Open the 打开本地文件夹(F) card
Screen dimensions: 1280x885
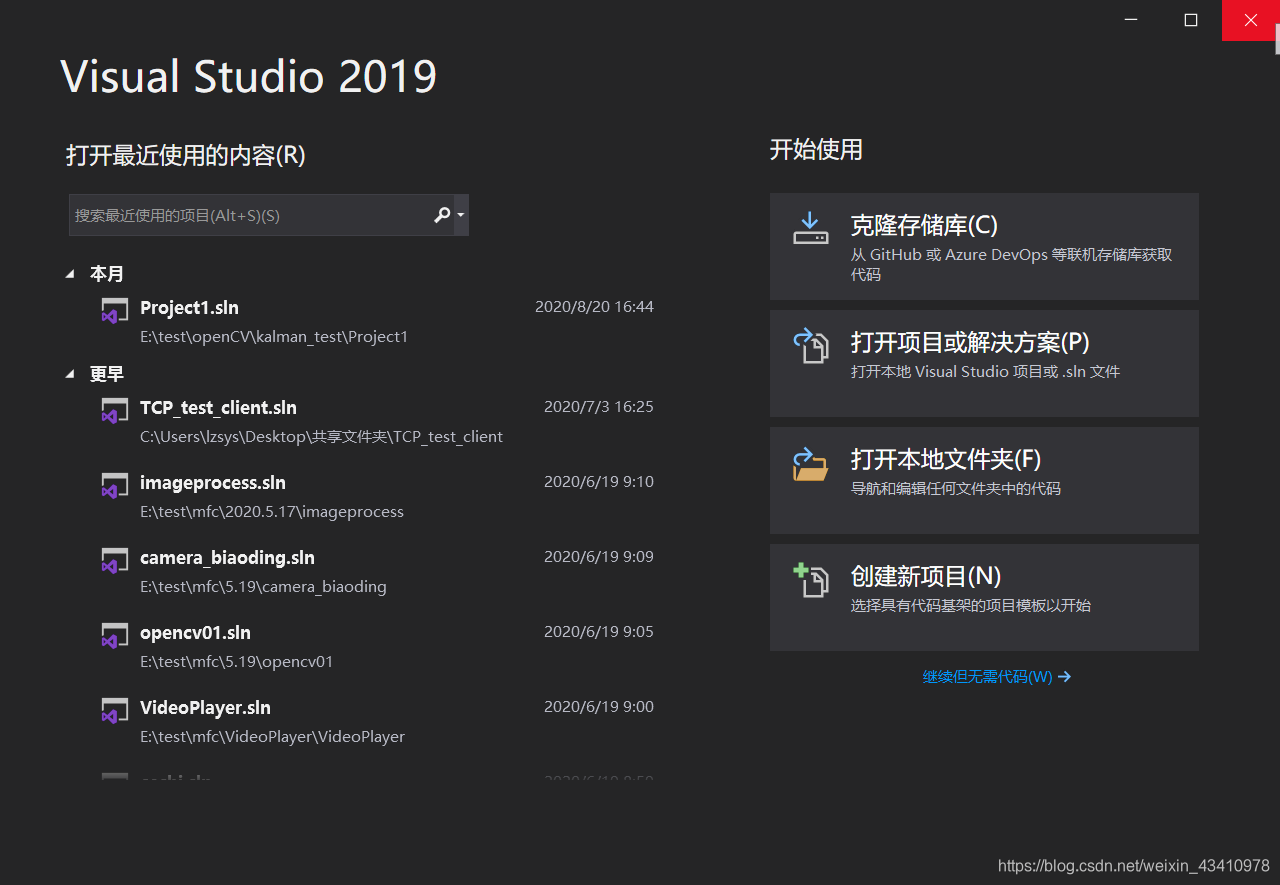(x=984, y=480)
